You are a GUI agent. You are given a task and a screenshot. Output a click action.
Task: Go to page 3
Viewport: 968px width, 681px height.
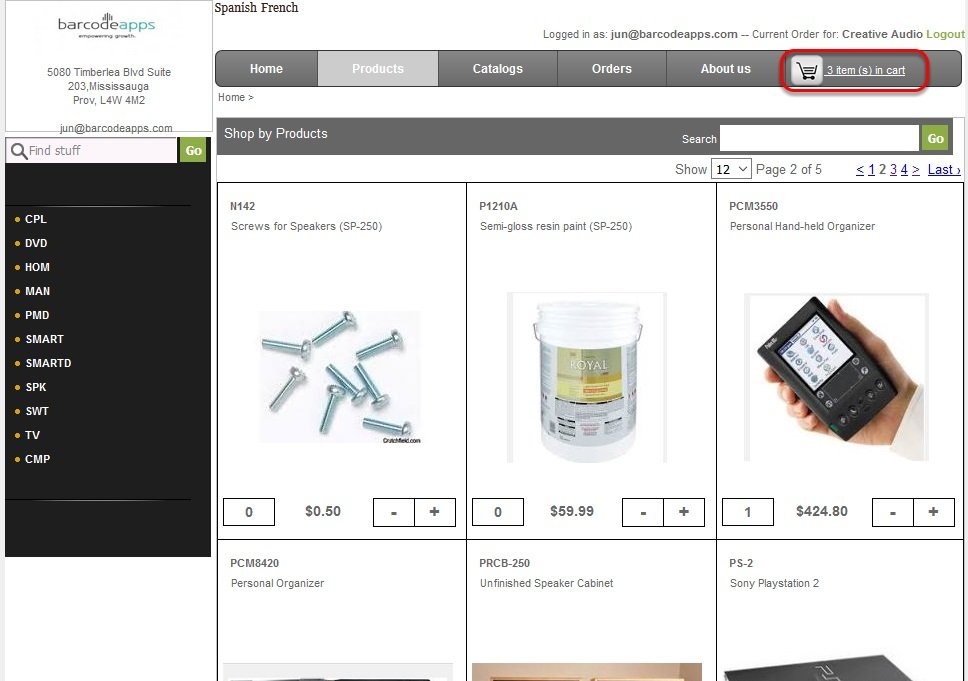[893, 170]
